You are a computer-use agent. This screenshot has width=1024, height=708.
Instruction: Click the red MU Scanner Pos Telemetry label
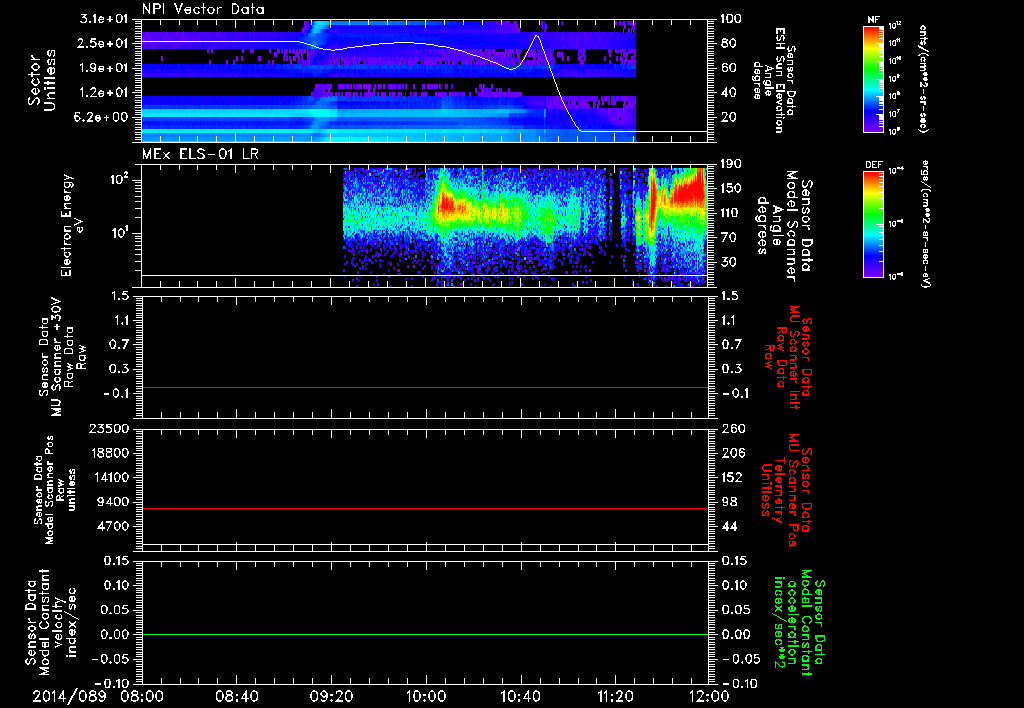[786, 490]
